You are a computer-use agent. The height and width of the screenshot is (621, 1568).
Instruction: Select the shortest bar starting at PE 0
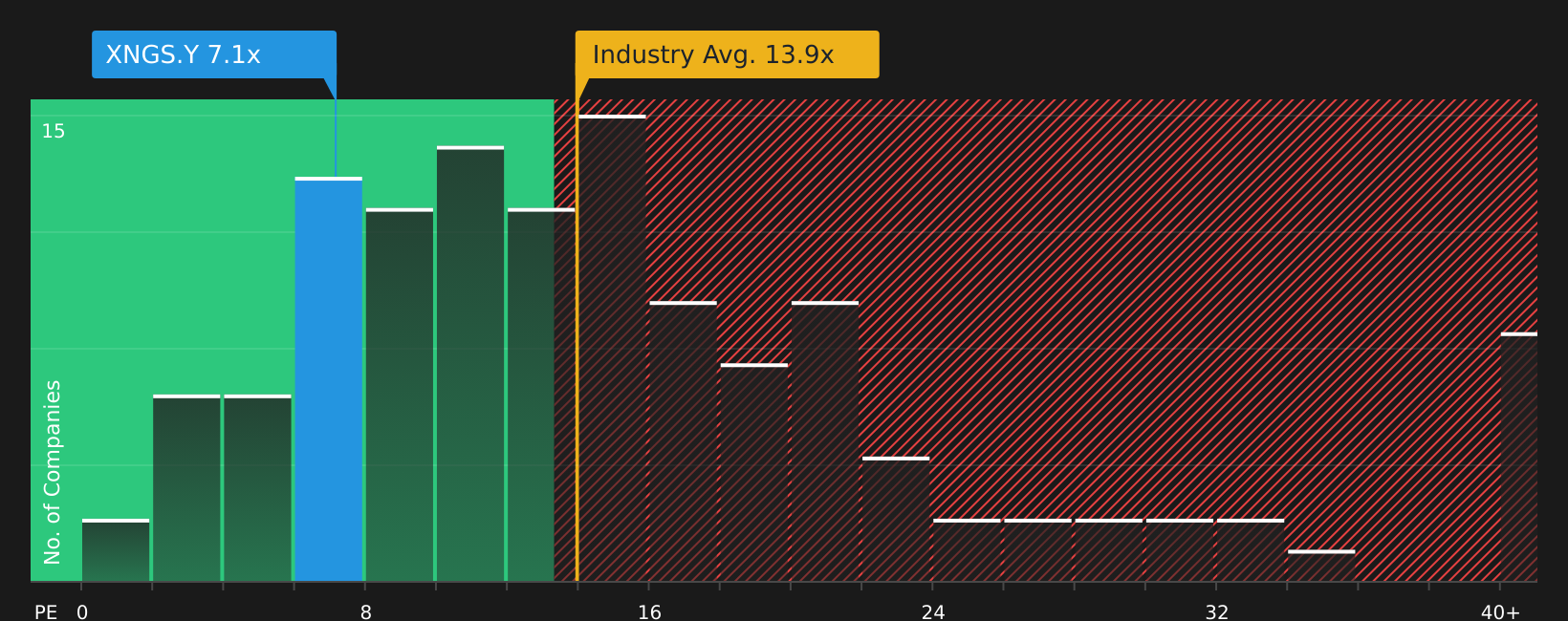(116, 550)
